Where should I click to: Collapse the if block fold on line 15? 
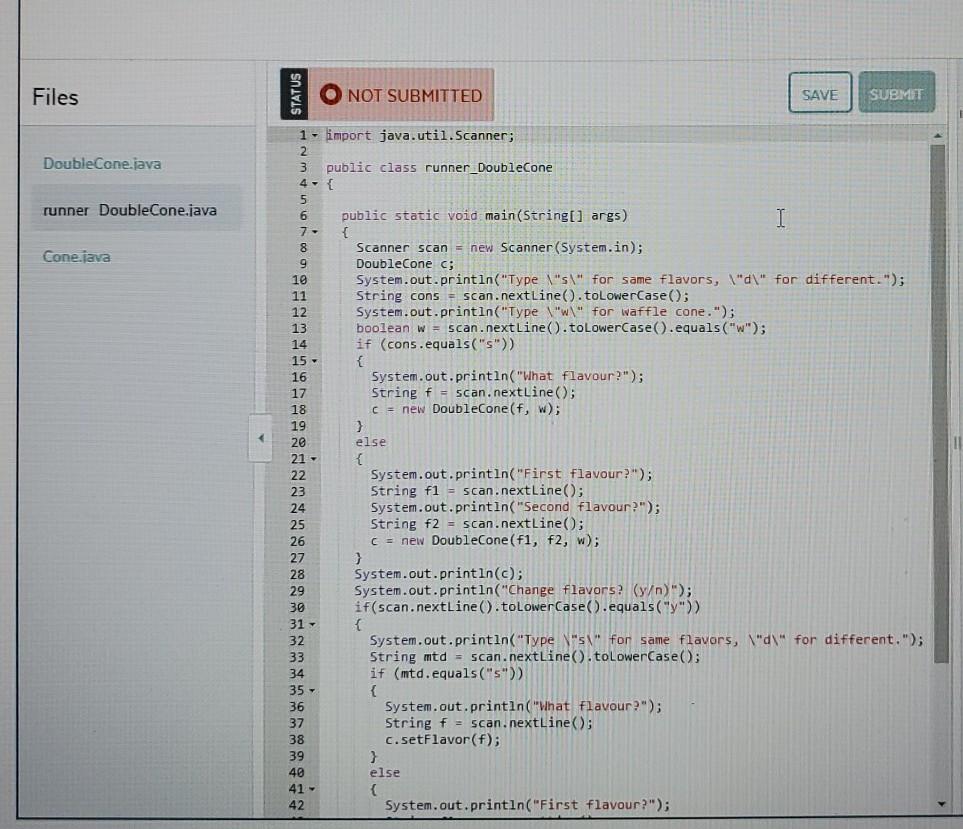313,360
